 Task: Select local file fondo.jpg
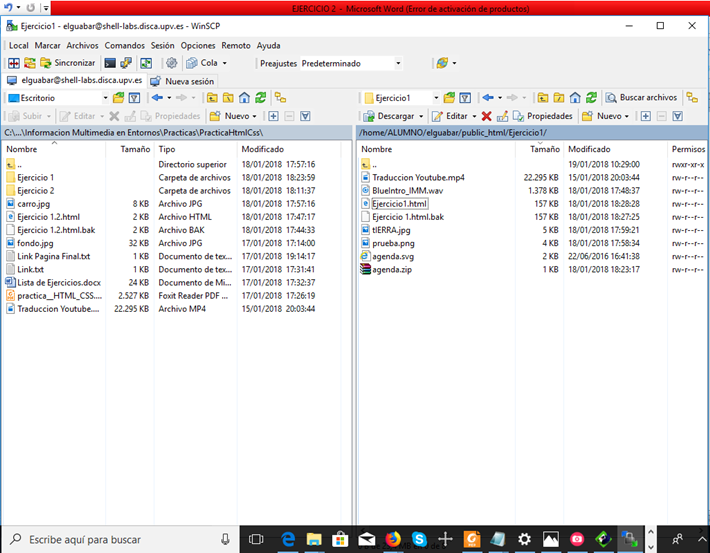pos(35,243)
